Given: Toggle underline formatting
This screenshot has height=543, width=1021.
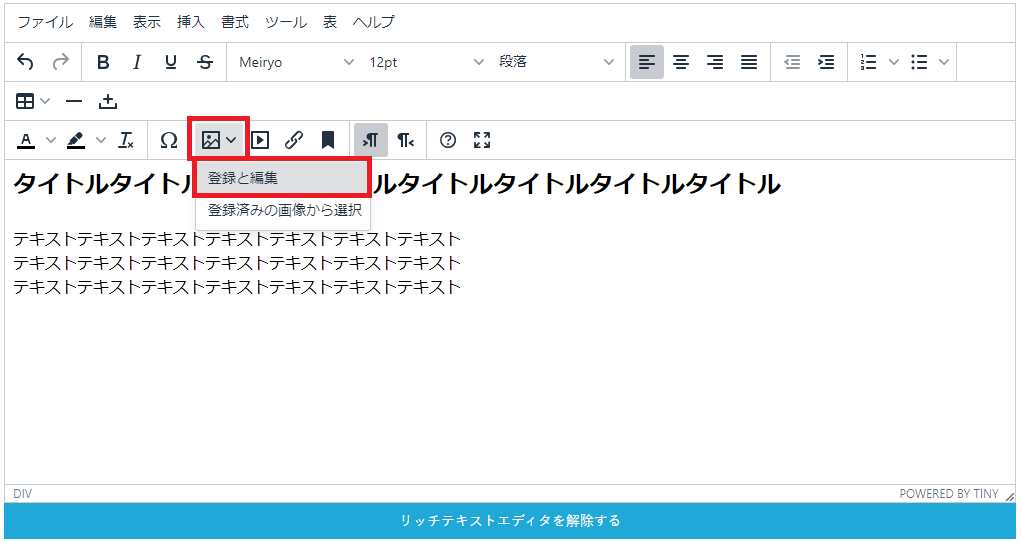Looking at the screenshot, I should (x=171, y=63).
